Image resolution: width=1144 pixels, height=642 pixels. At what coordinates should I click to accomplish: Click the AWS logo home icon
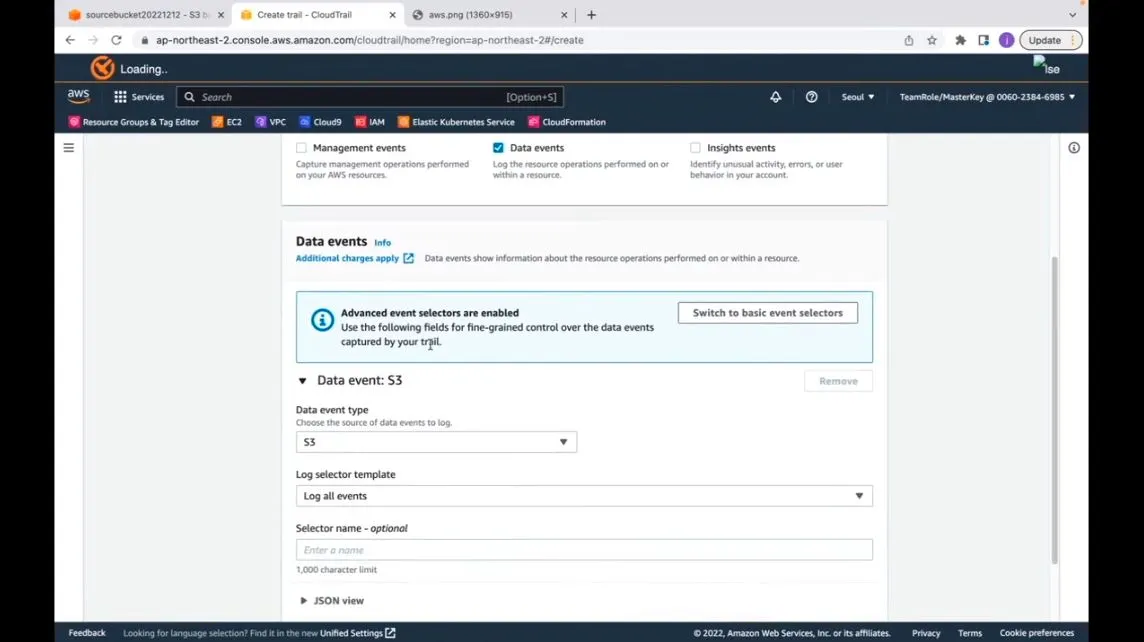click(x=79, y=96)
